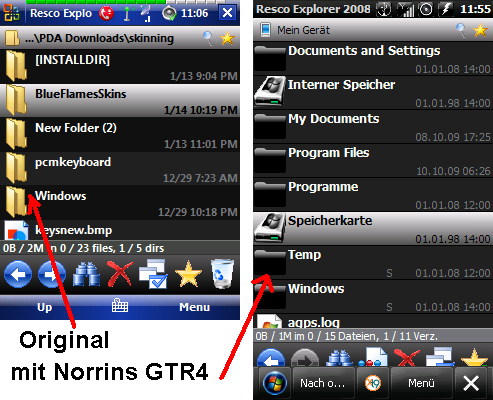This screenshot has height=400, width=493.
Task: Tap the Up softkey button
Action: coord(44,307)
